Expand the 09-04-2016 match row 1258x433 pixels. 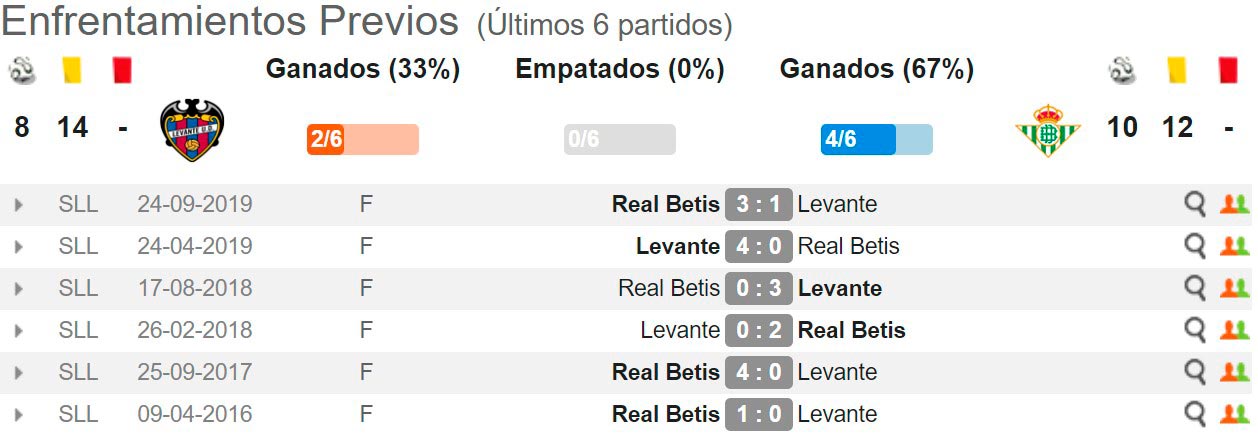(x=18, y=415)
